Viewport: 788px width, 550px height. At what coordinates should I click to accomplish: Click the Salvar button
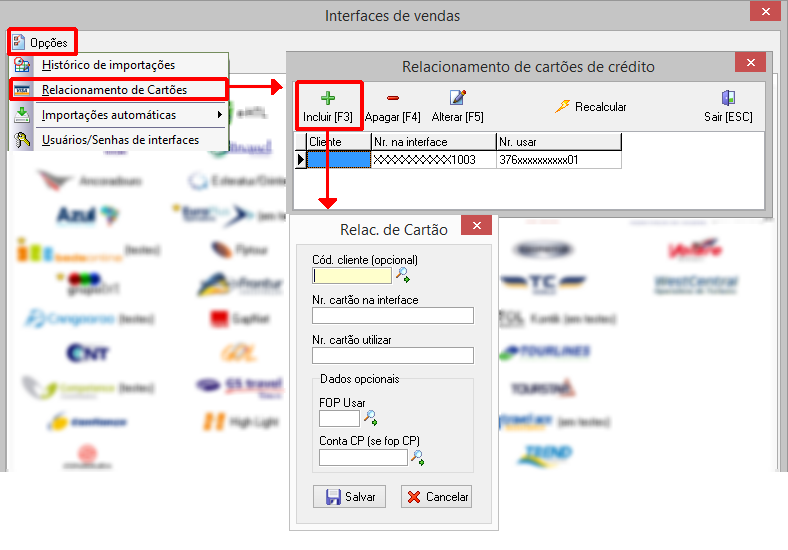click(349, 497)
